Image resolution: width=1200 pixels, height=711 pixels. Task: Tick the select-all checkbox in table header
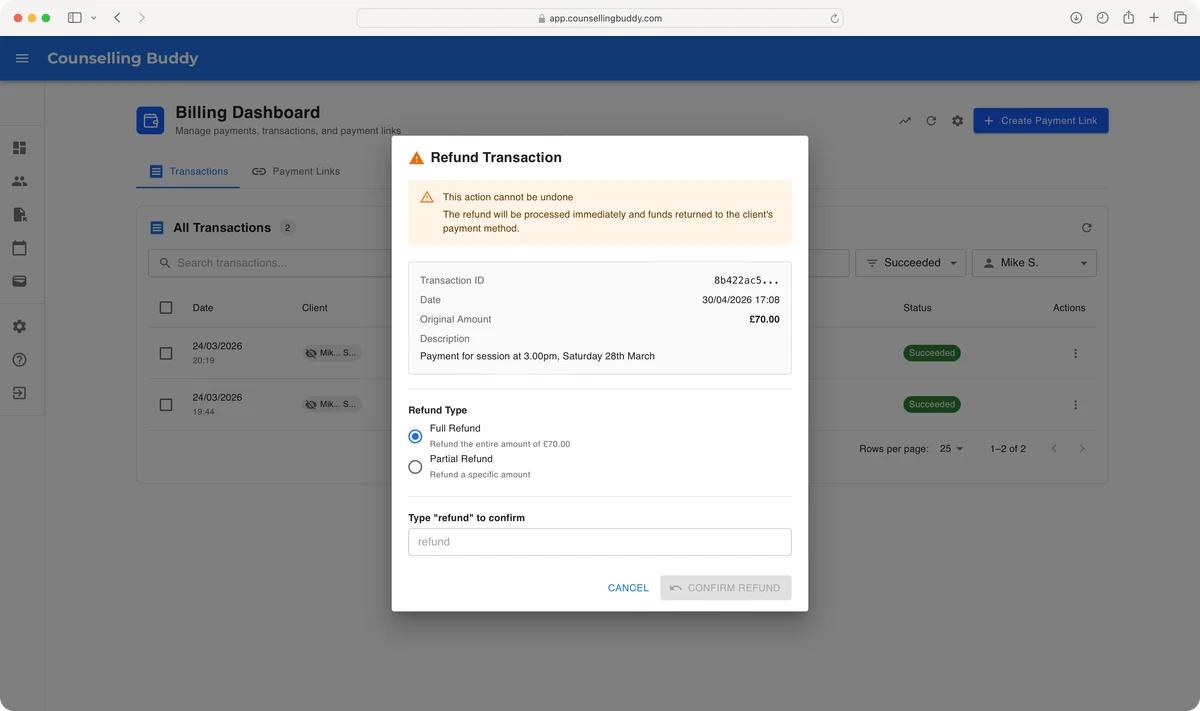click(x=166, y=308)
